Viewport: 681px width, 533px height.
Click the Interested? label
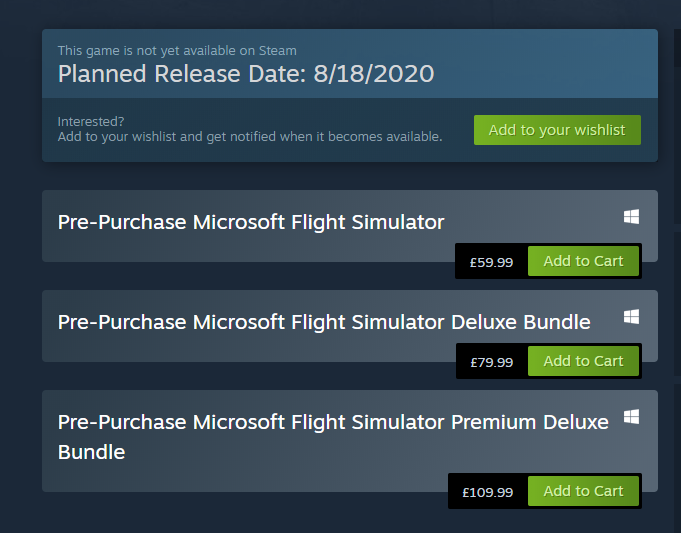[91, 121]
